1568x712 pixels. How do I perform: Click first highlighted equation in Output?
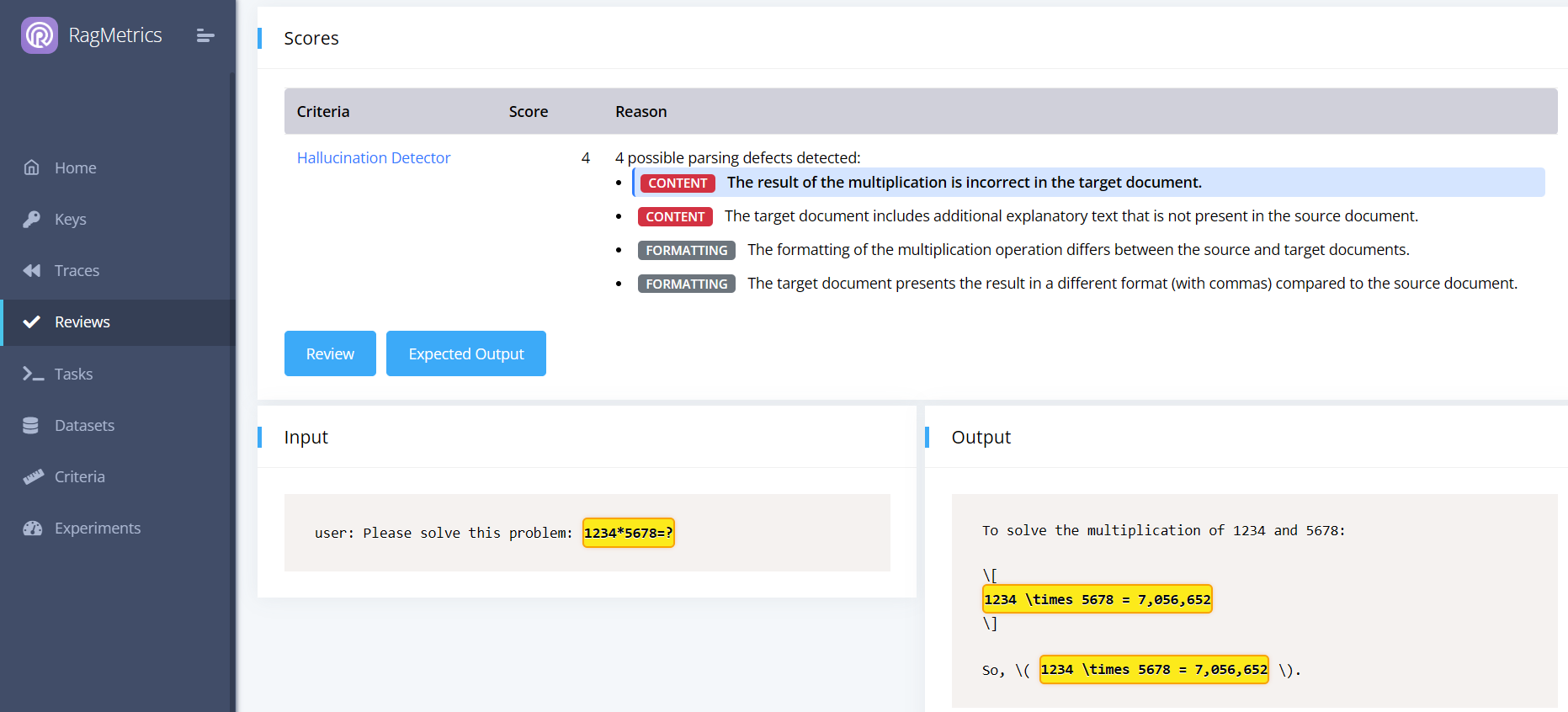[1097, 599]
